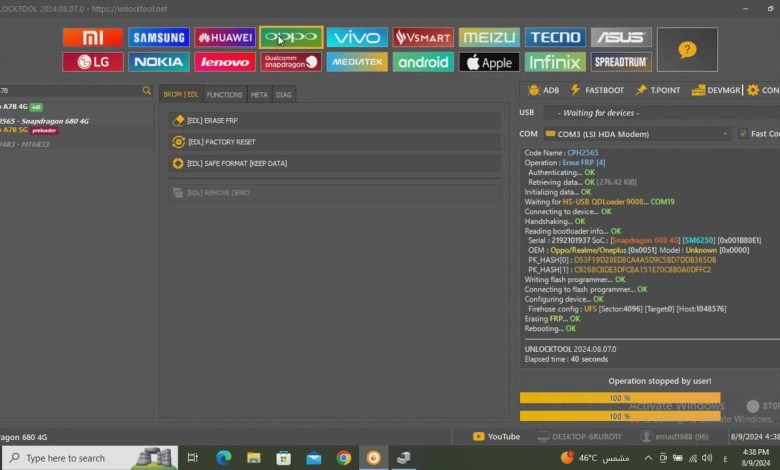Click the MediaTek chipset icon
Viewport: 780px width, 470px height.
tap(356, 62)
